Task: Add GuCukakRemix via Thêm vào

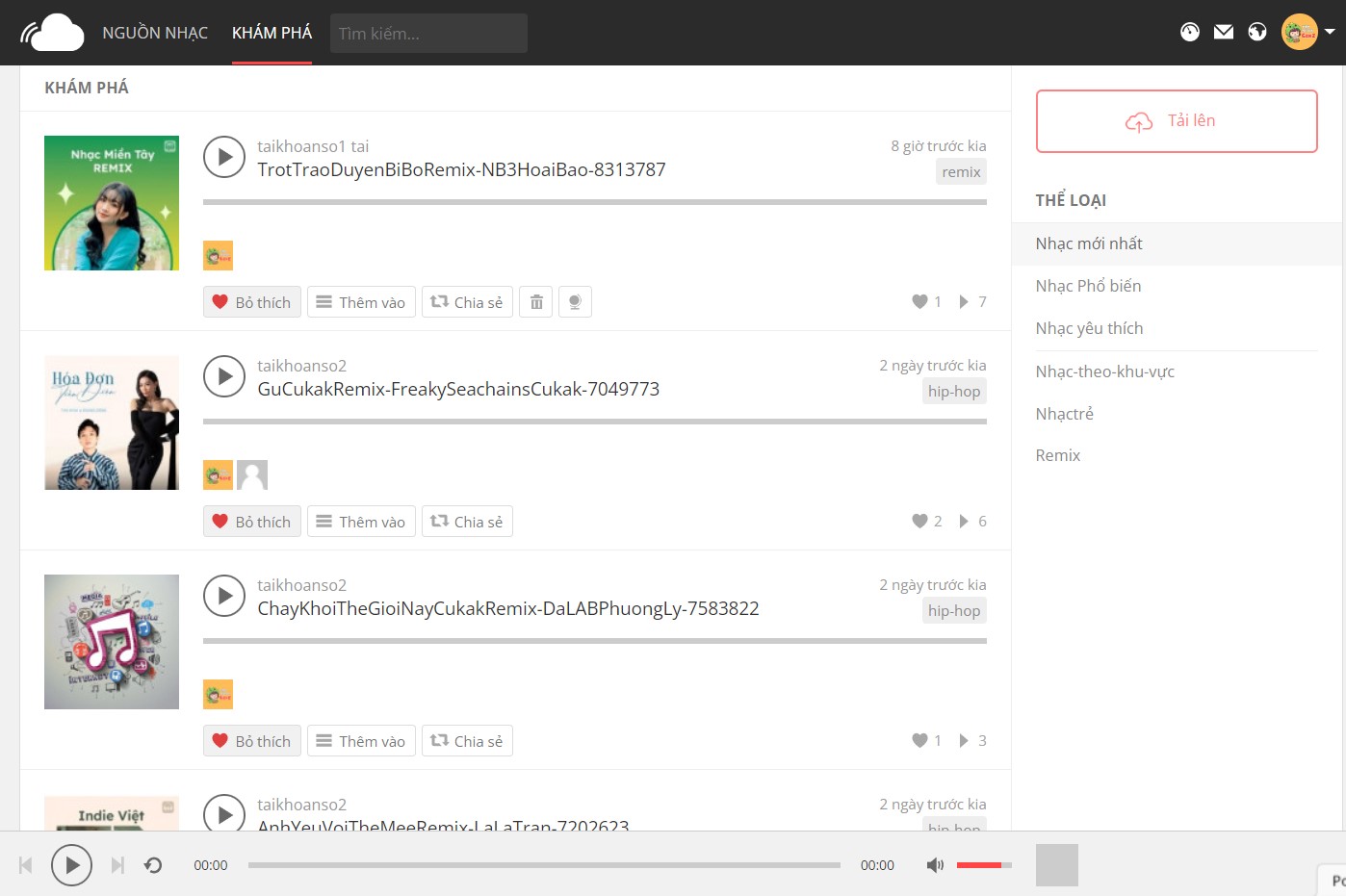Action: pyautogui.click(x=361, y=522)
